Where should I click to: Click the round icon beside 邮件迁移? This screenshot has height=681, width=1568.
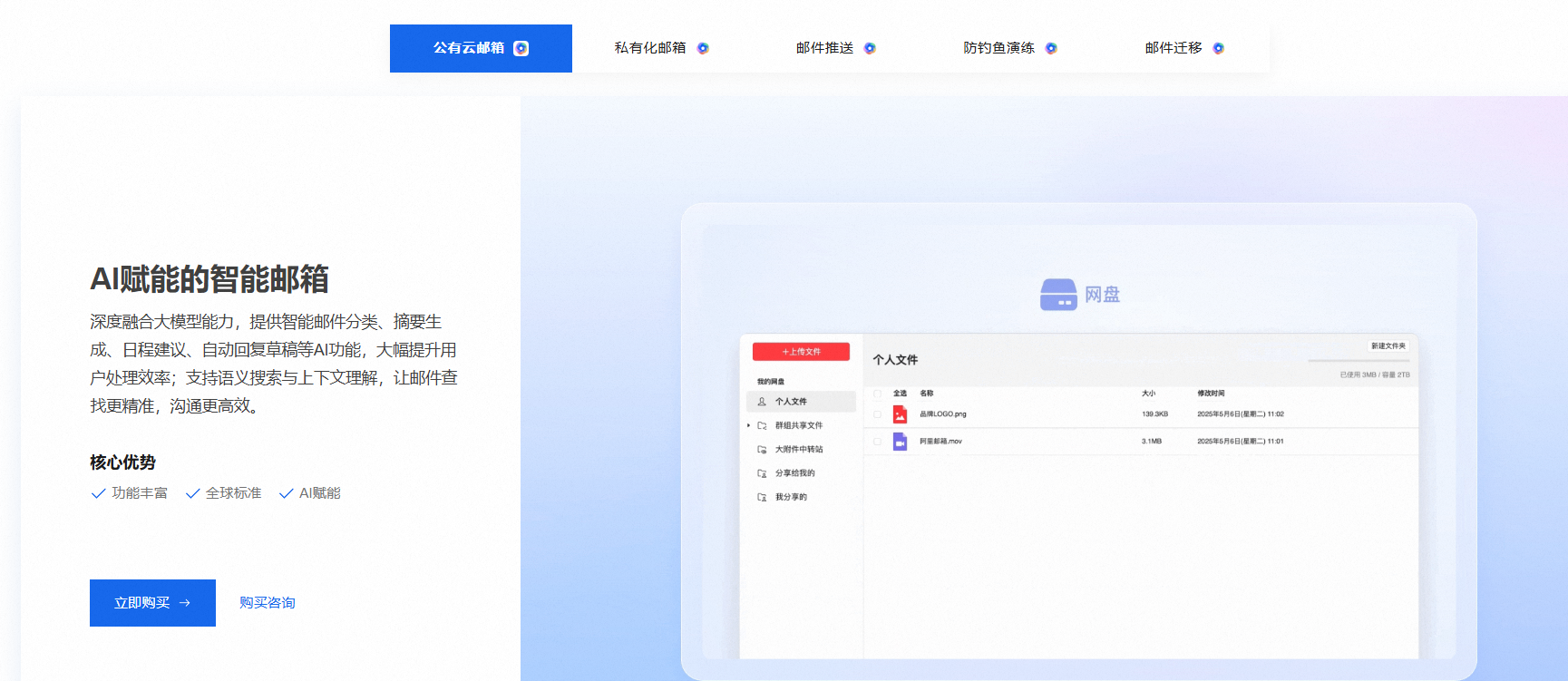pos(1218,48)
